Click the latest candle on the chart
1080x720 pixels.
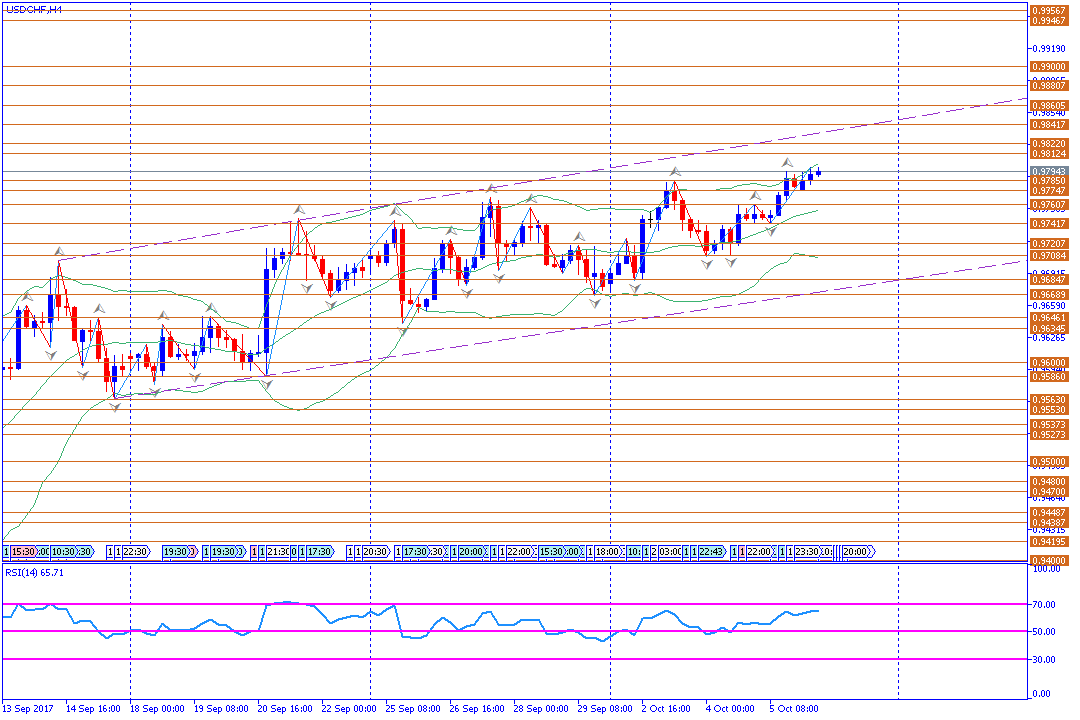coord(818,173)
